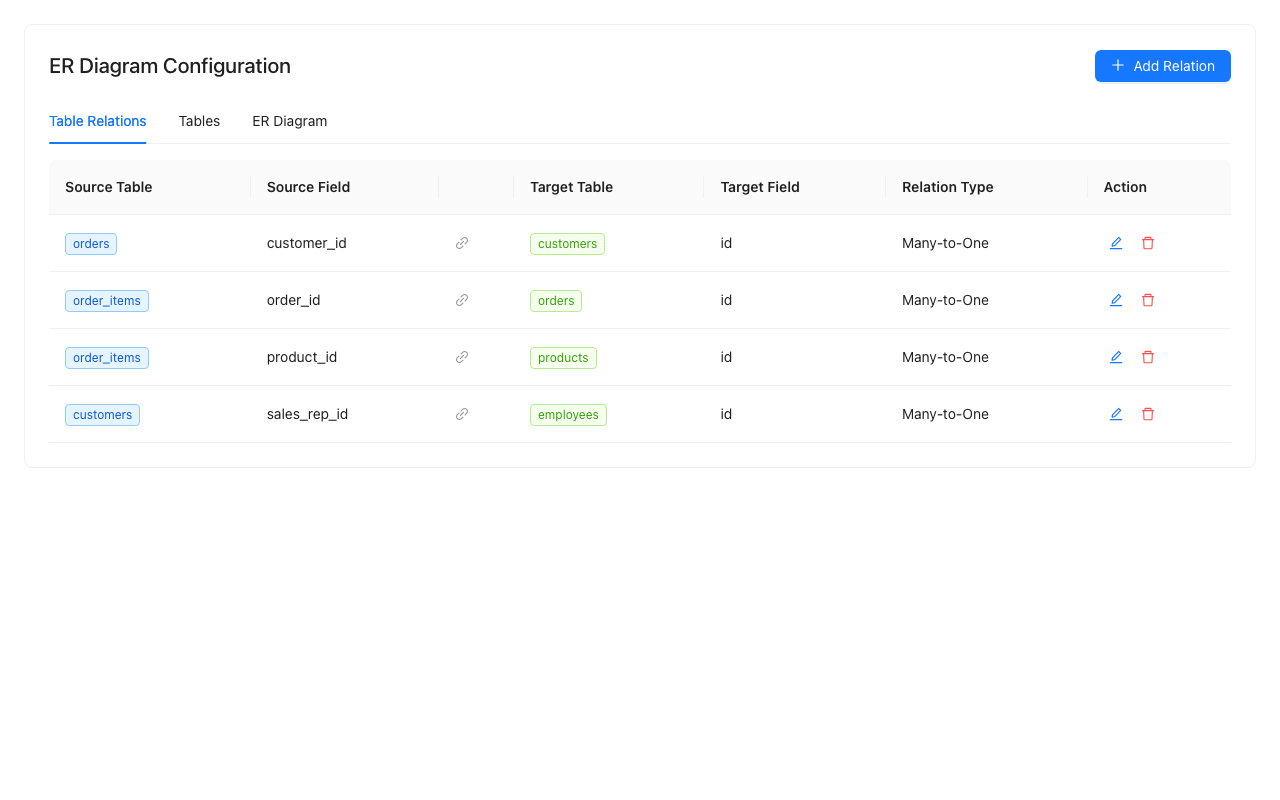Select the orders source table tag
This screenshot has width=1280, height=800.
click(x=91, y=243)
